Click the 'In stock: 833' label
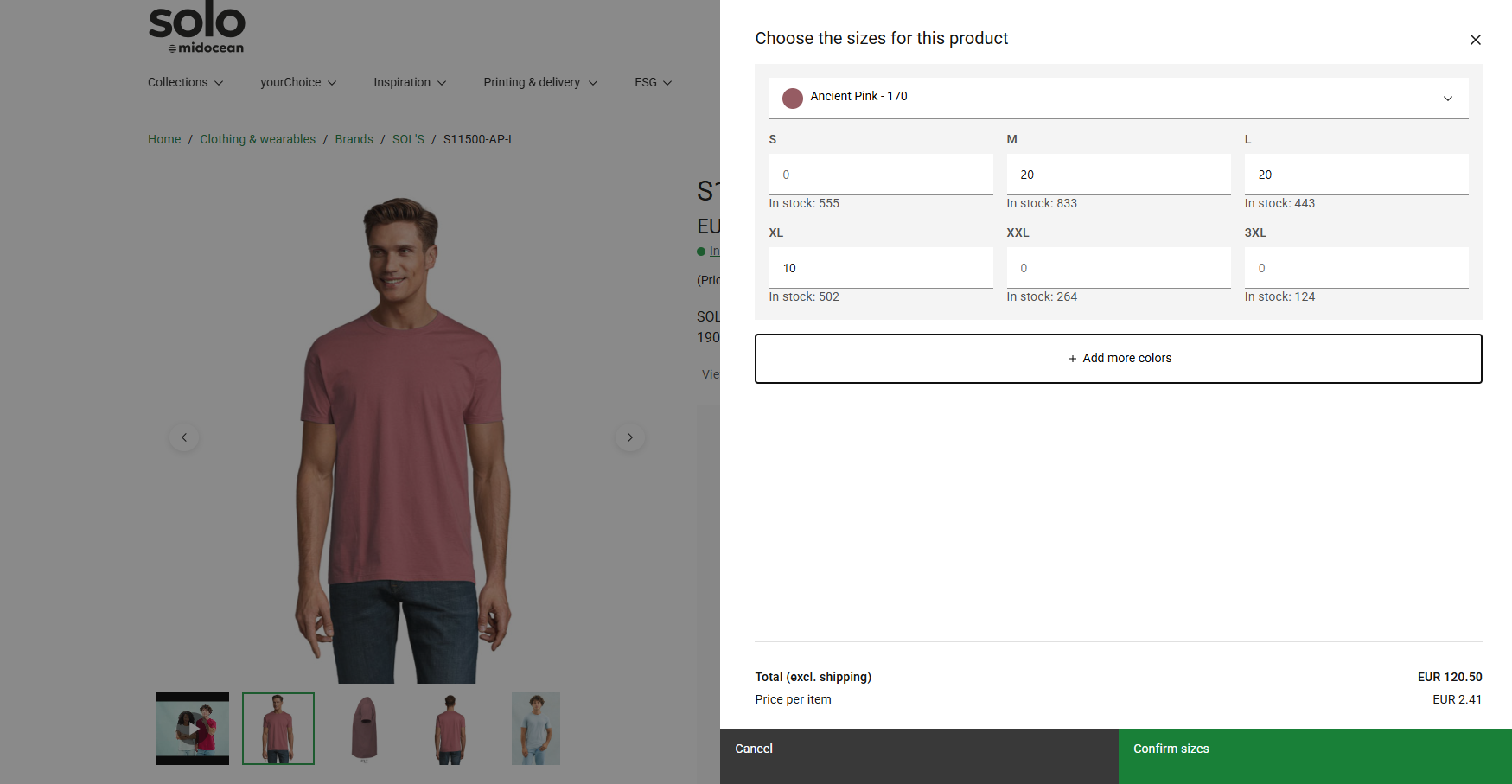Screen dimensions: 1512x784 tap(1042, 204)
